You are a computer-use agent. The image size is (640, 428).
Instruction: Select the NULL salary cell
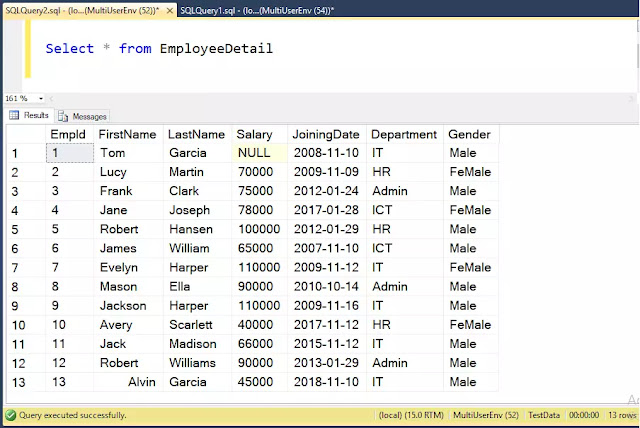pos(260,153)
